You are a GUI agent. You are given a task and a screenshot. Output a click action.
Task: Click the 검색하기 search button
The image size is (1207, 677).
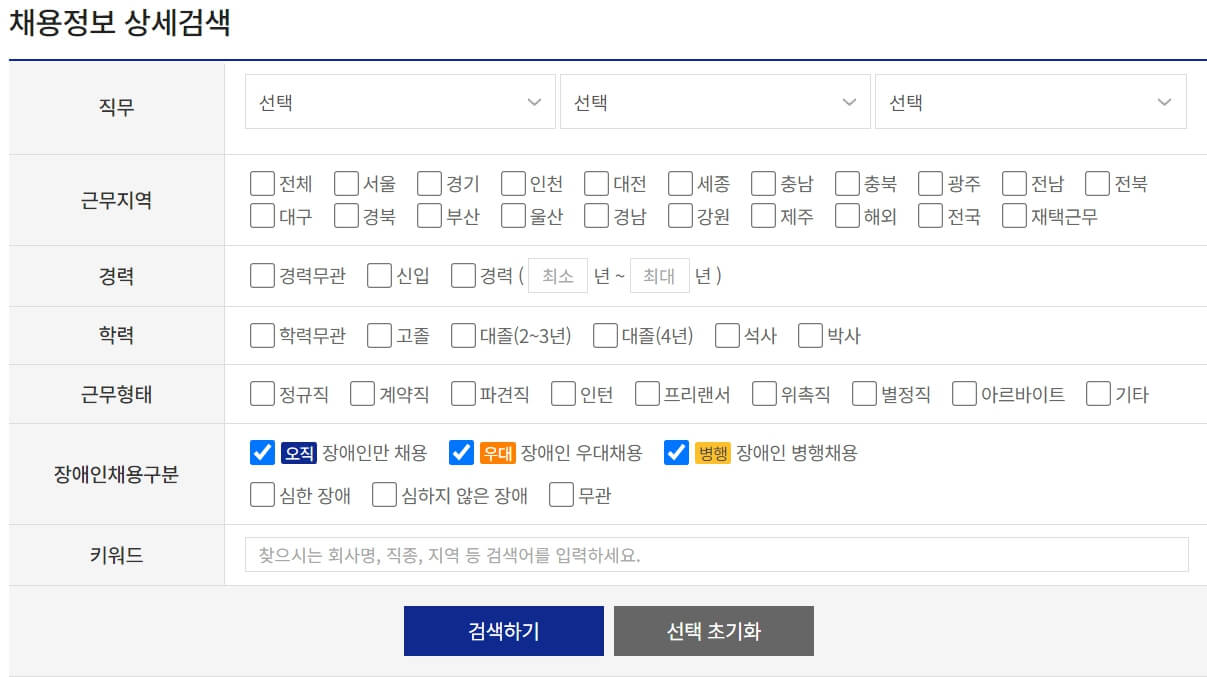503,630
